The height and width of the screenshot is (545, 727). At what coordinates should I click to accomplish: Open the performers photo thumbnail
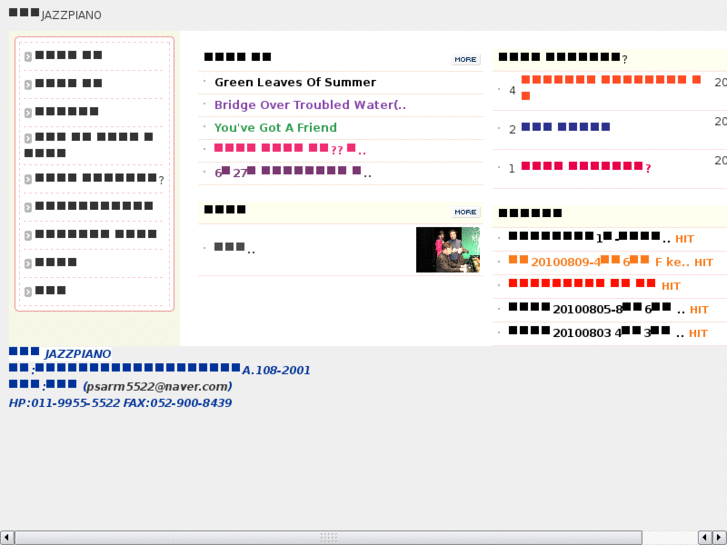(447, 250)
